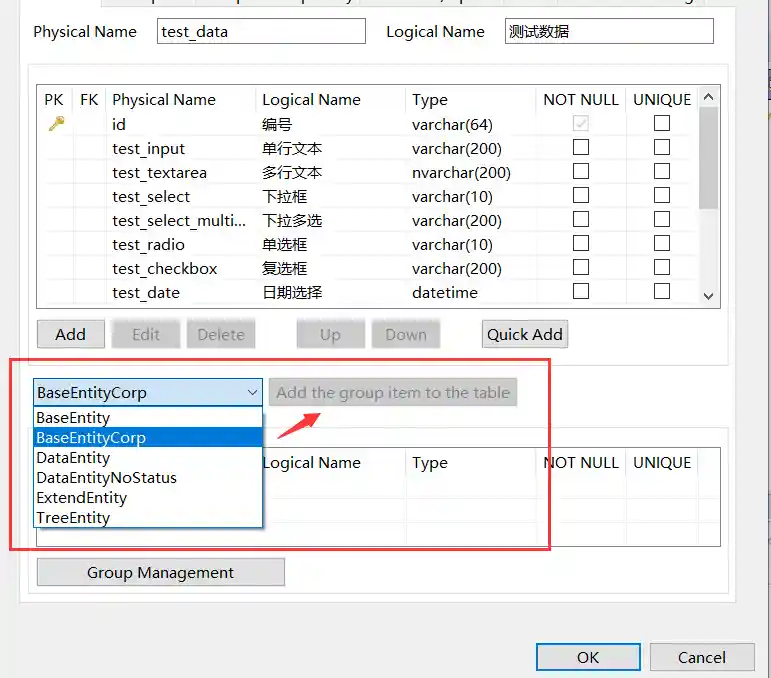This screenshot has height=678, width=771.
Task: Enable NOT NULL for test_radio
Action: [x=581, y=243]
